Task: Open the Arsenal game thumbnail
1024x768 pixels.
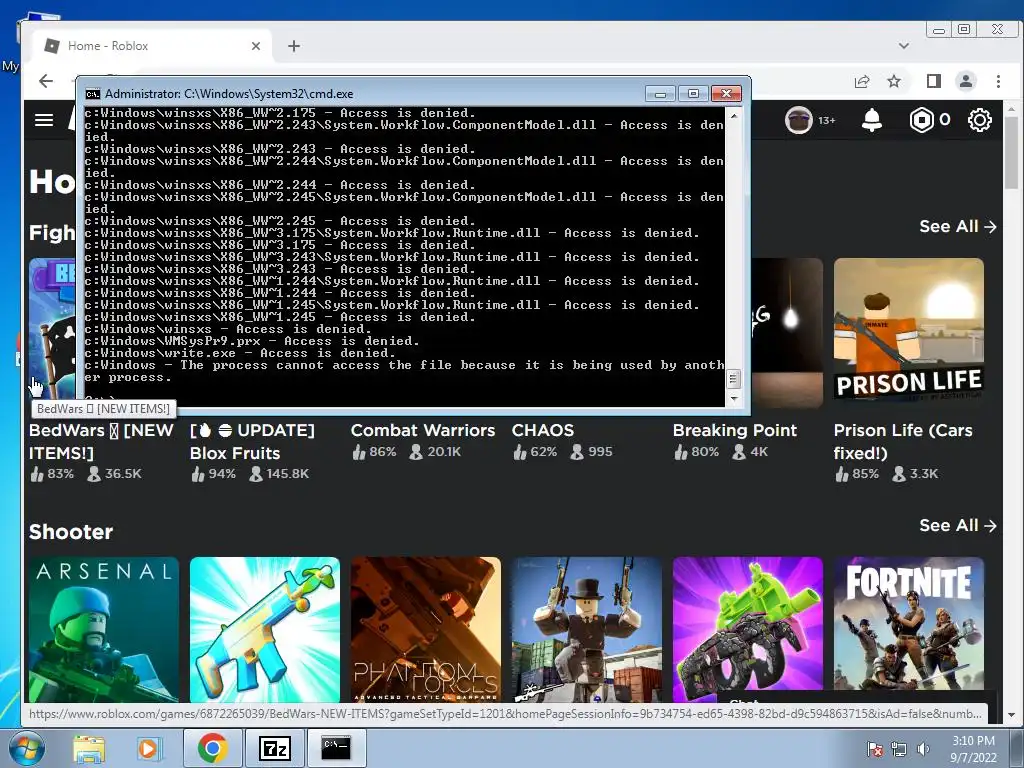Action: click(x=104, y=630)
